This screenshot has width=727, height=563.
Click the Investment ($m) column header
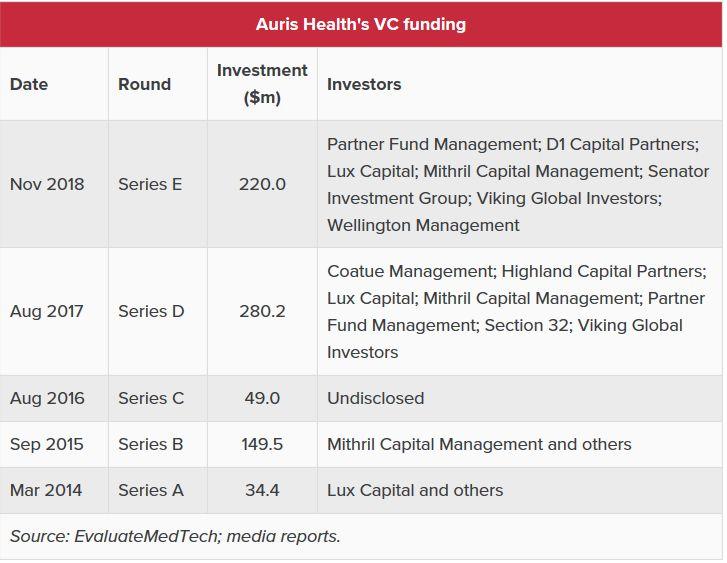(x=262, y=84)
